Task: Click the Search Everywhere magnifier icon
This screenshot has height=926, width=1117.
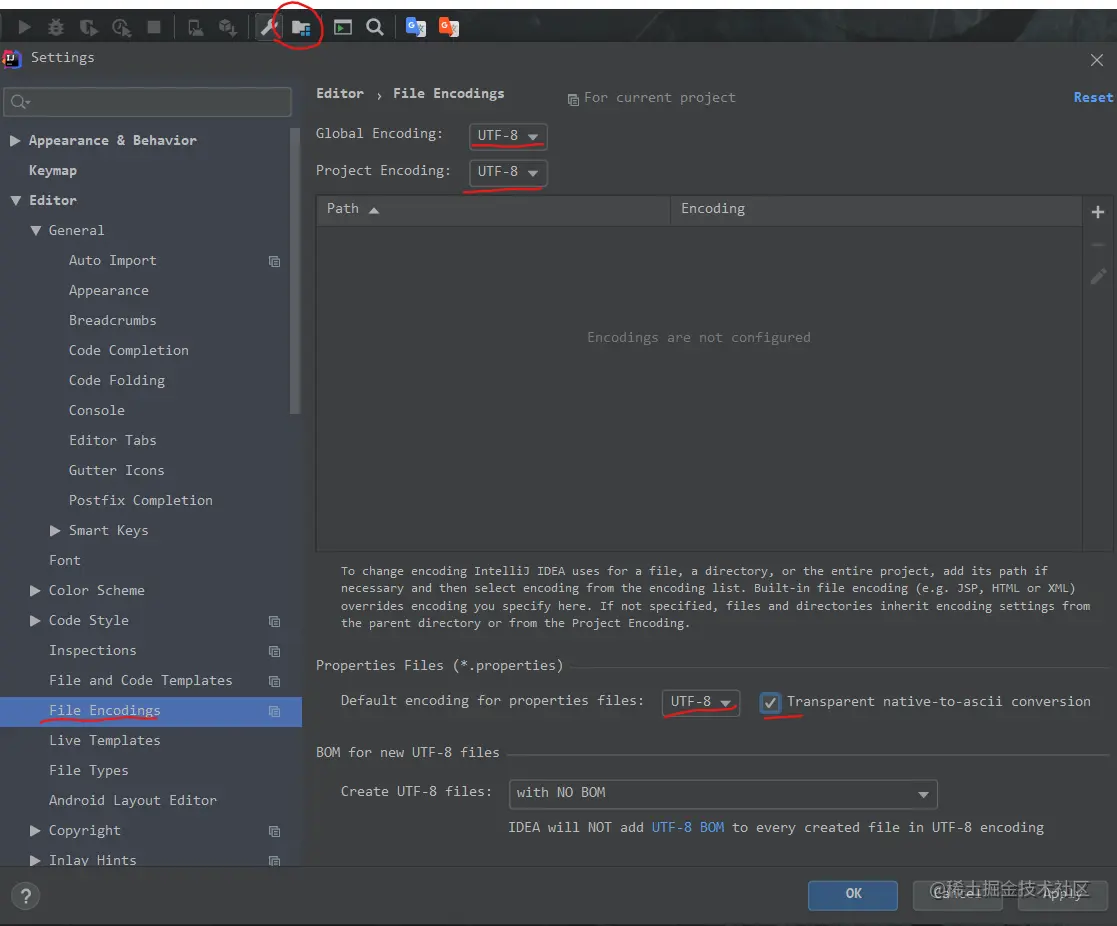Action: (375, 27)
